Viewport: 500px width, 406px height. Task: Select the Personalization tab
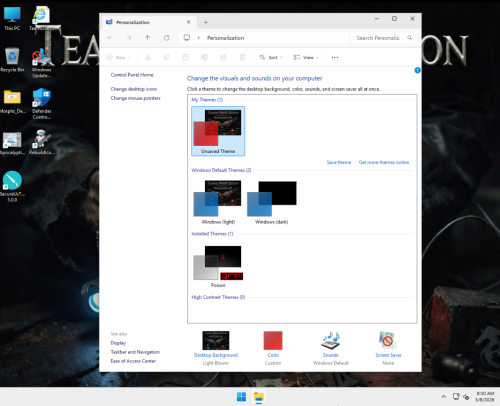point(147,22)
